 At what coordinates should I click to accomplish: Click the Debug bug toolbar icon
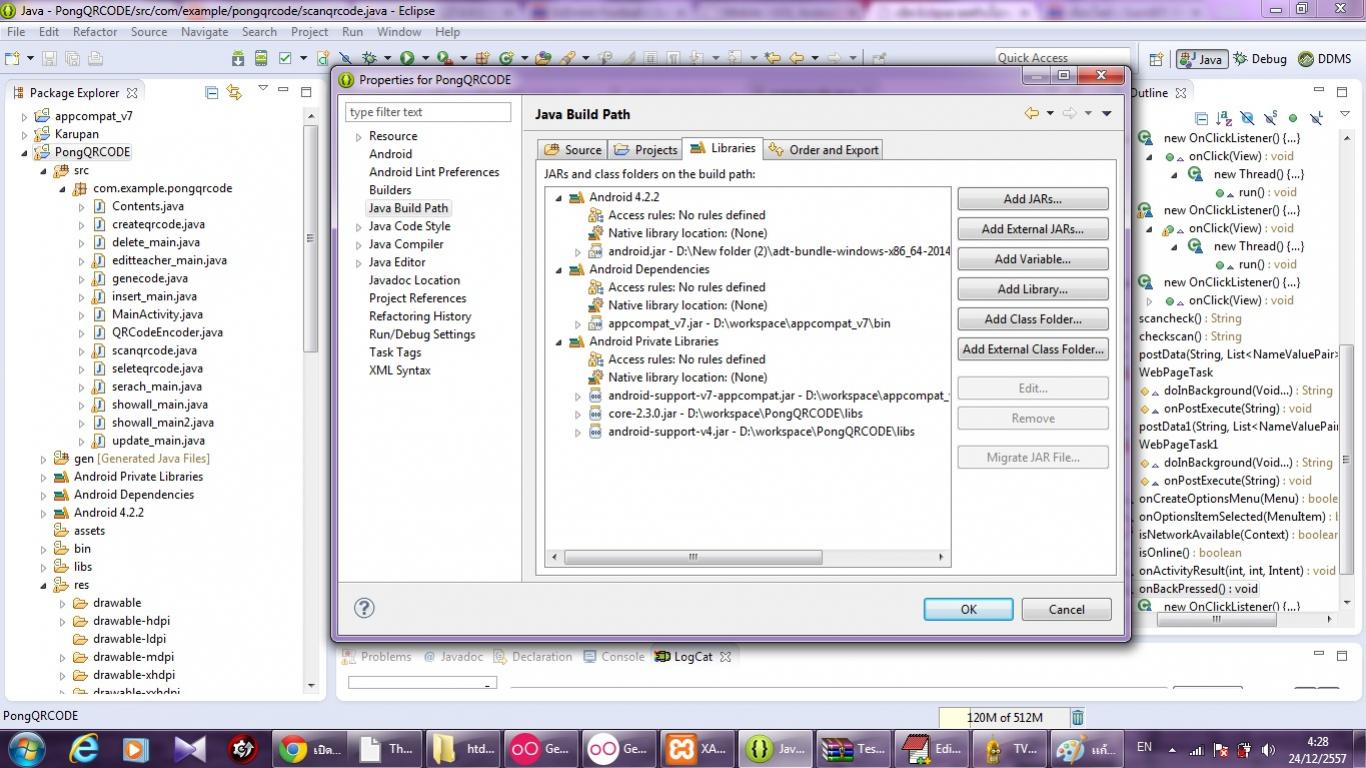369,58
